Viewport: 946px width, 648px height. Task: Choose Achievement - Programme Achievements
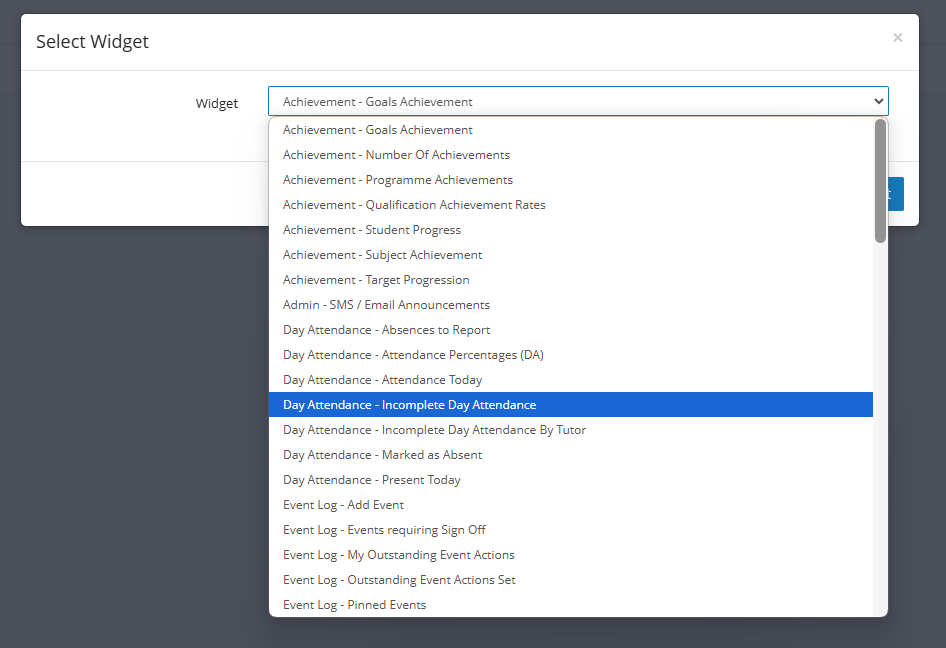click(x=571, y=180)
